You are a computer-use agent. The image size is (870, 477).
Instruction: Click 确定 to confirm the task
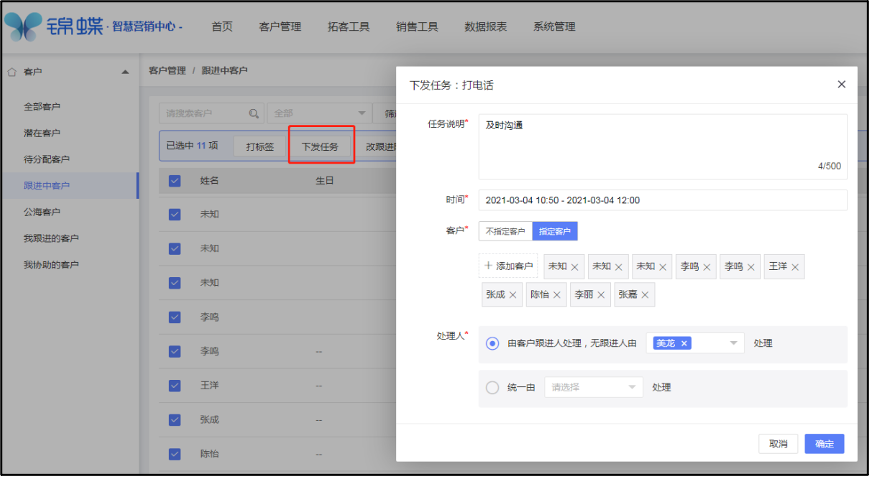click(x=825, y=444)
